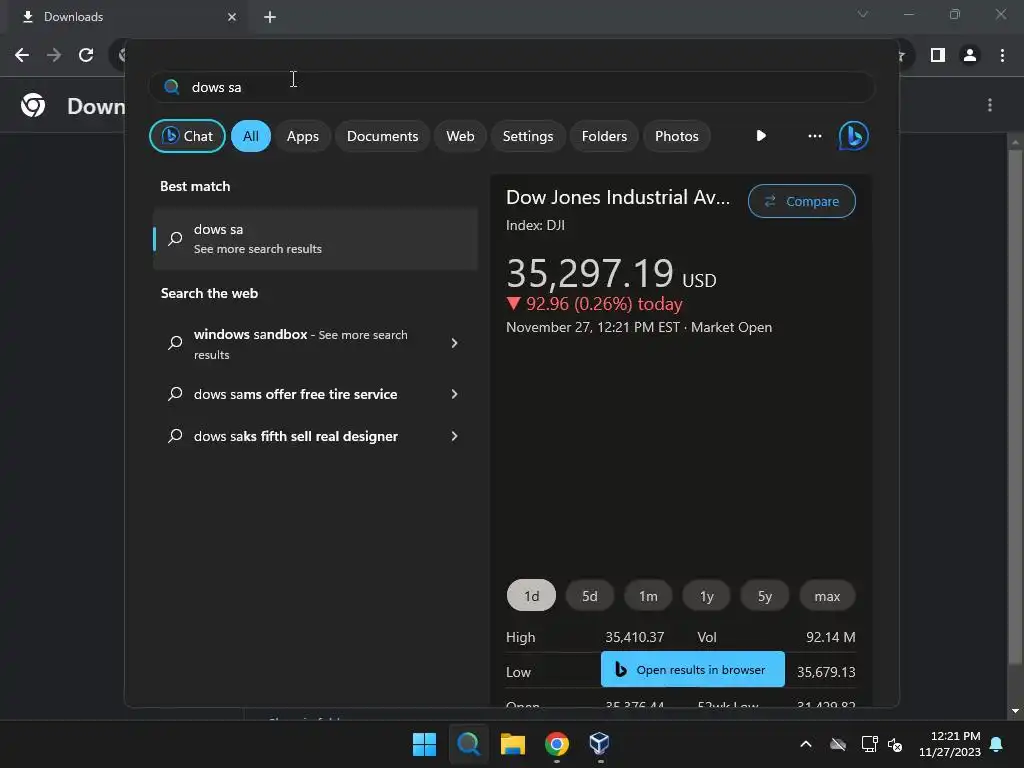Screen dimensions: 1024x768
Task: Select the Settings filter
Action: [528, 136]
